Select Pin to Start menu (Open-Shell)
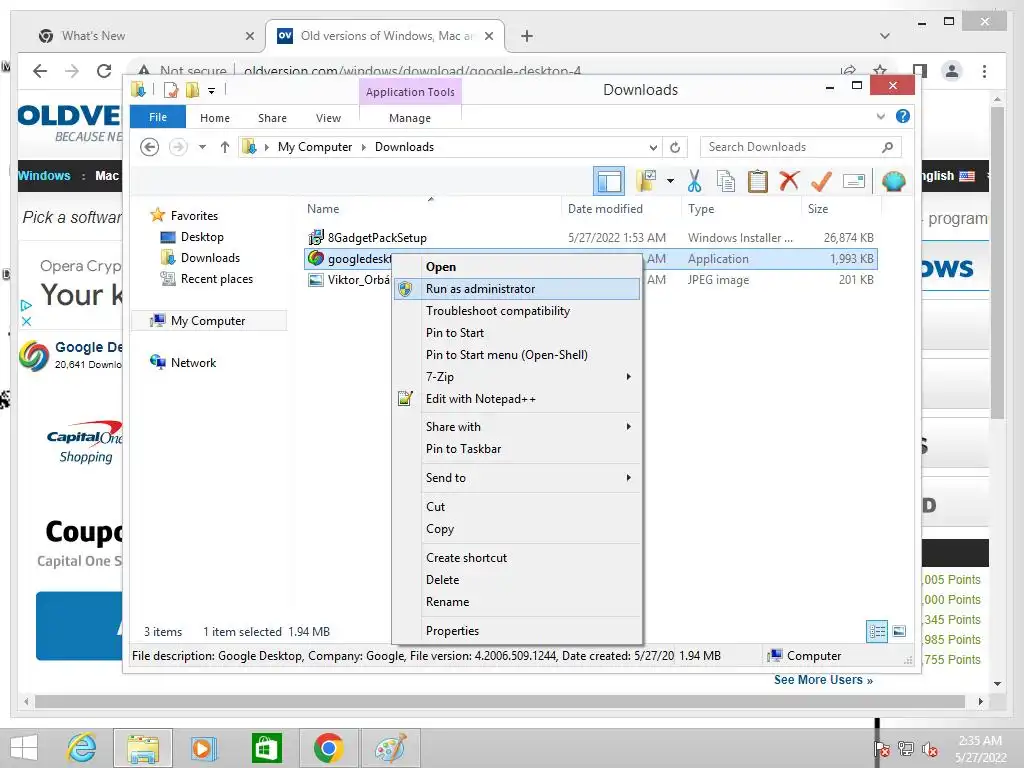Image resolution: width=1024 pixels, height=768 pixels. (517, 355)
